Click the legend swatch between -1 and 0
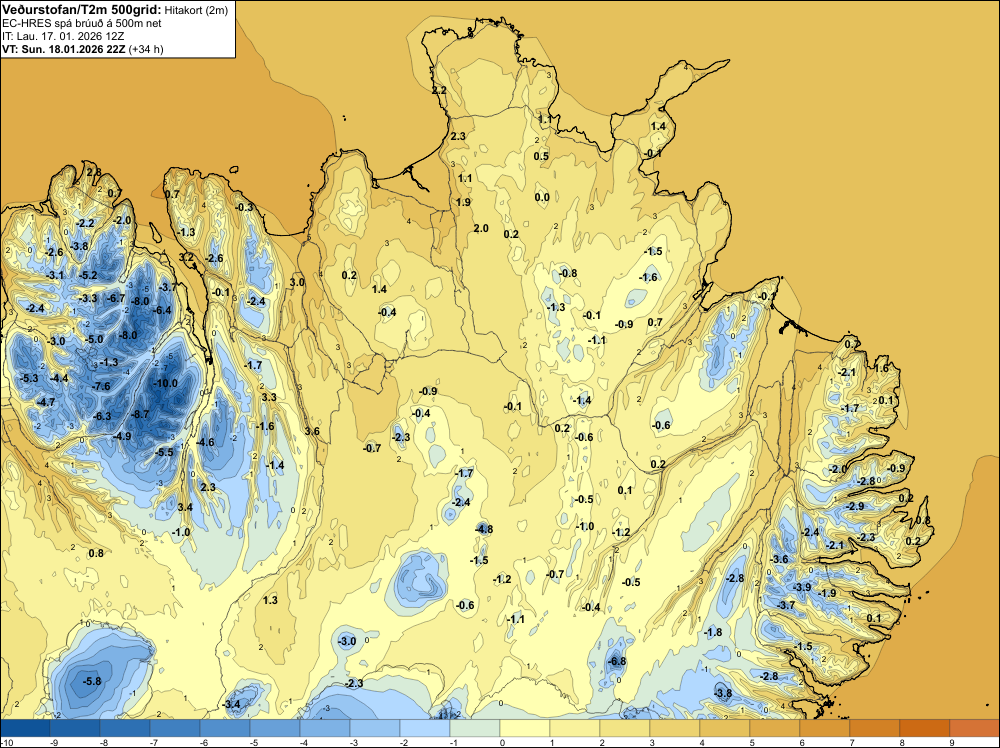 (x=474, y=728)
